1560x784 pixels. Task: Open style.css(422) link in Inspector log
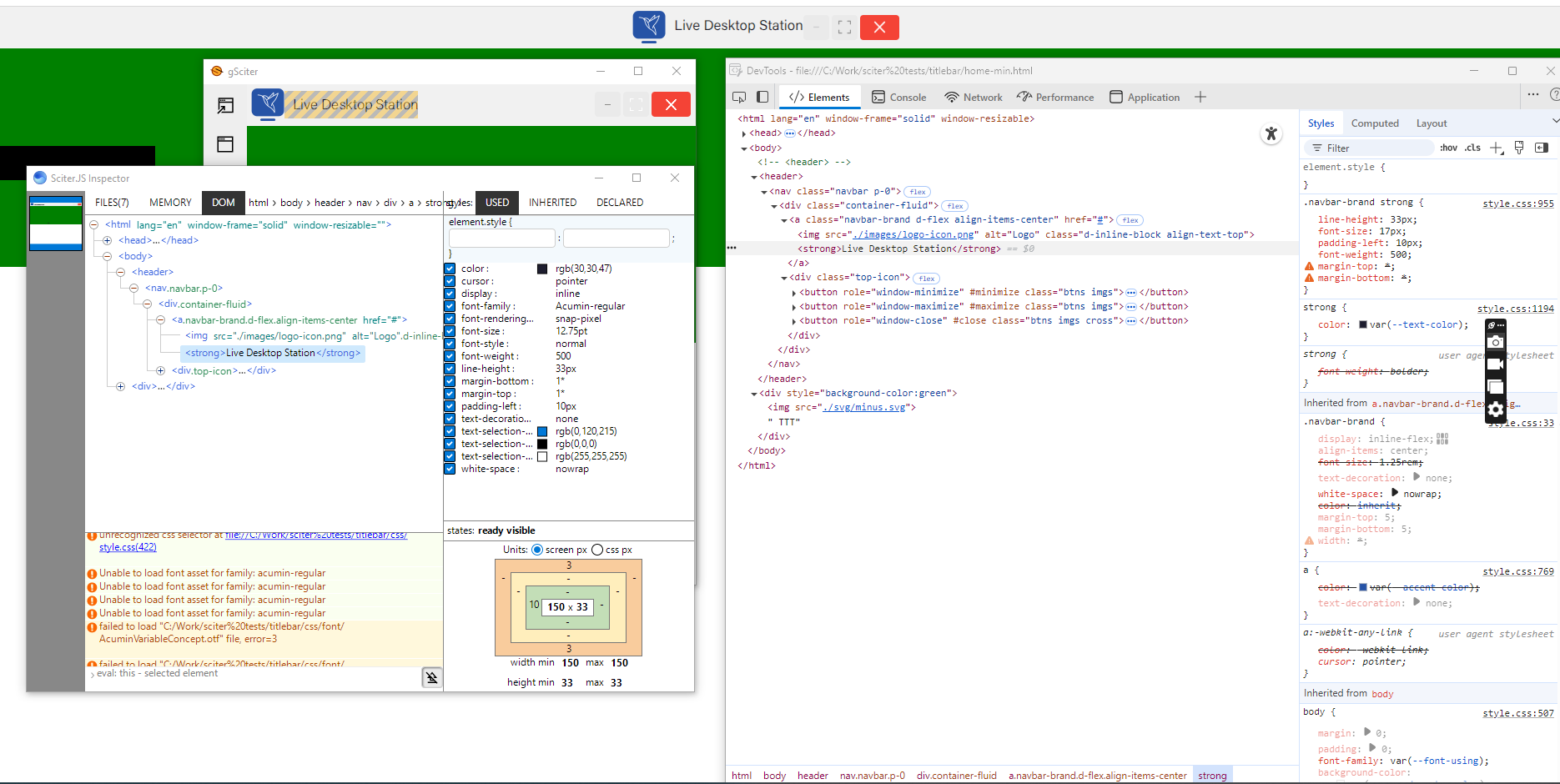point(128,547)
